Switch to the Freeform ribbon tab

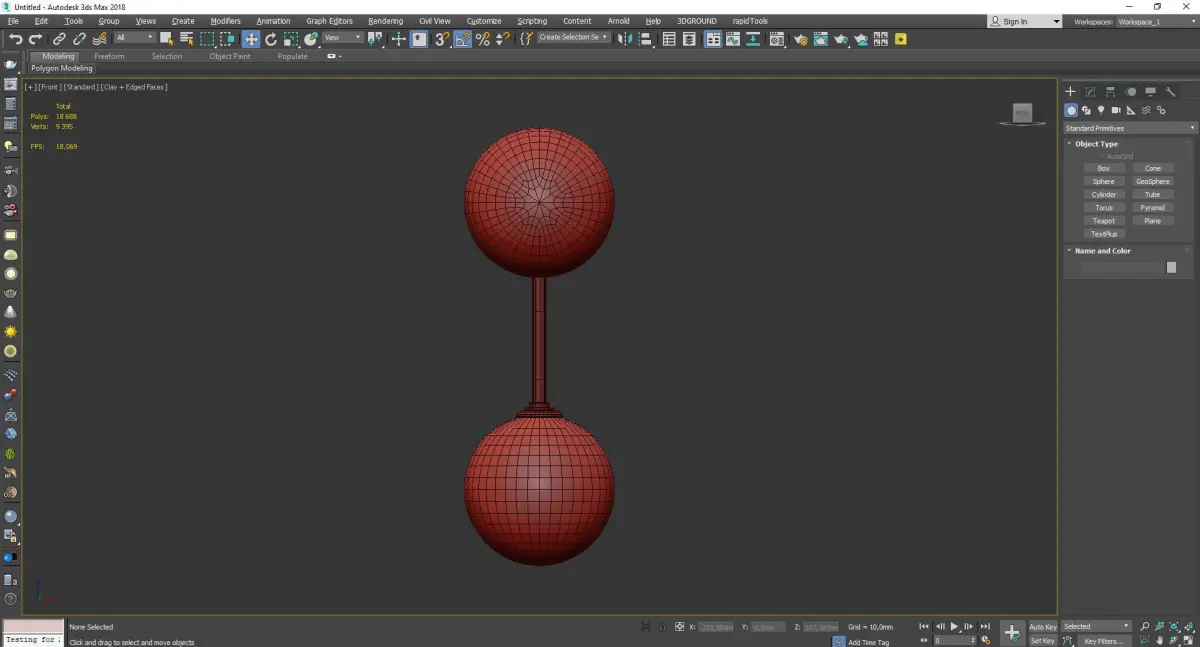(x=109, y=56)
